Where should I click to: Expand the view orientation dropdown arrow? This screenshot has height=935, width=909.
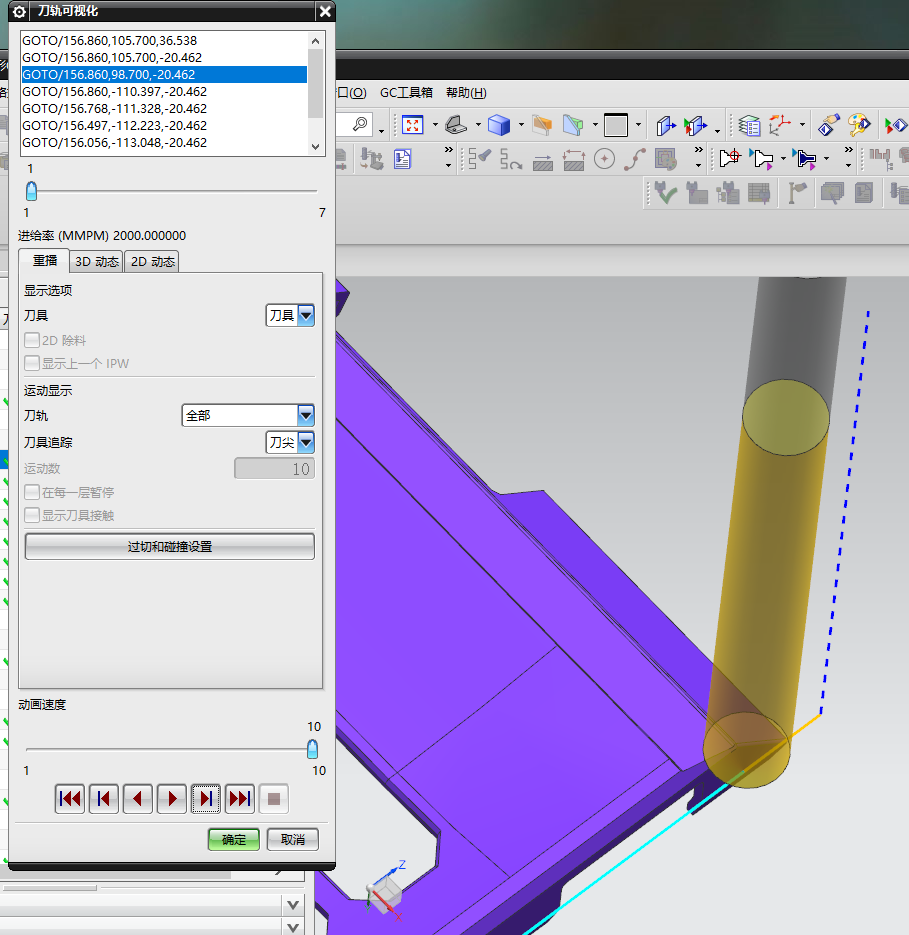478,125
